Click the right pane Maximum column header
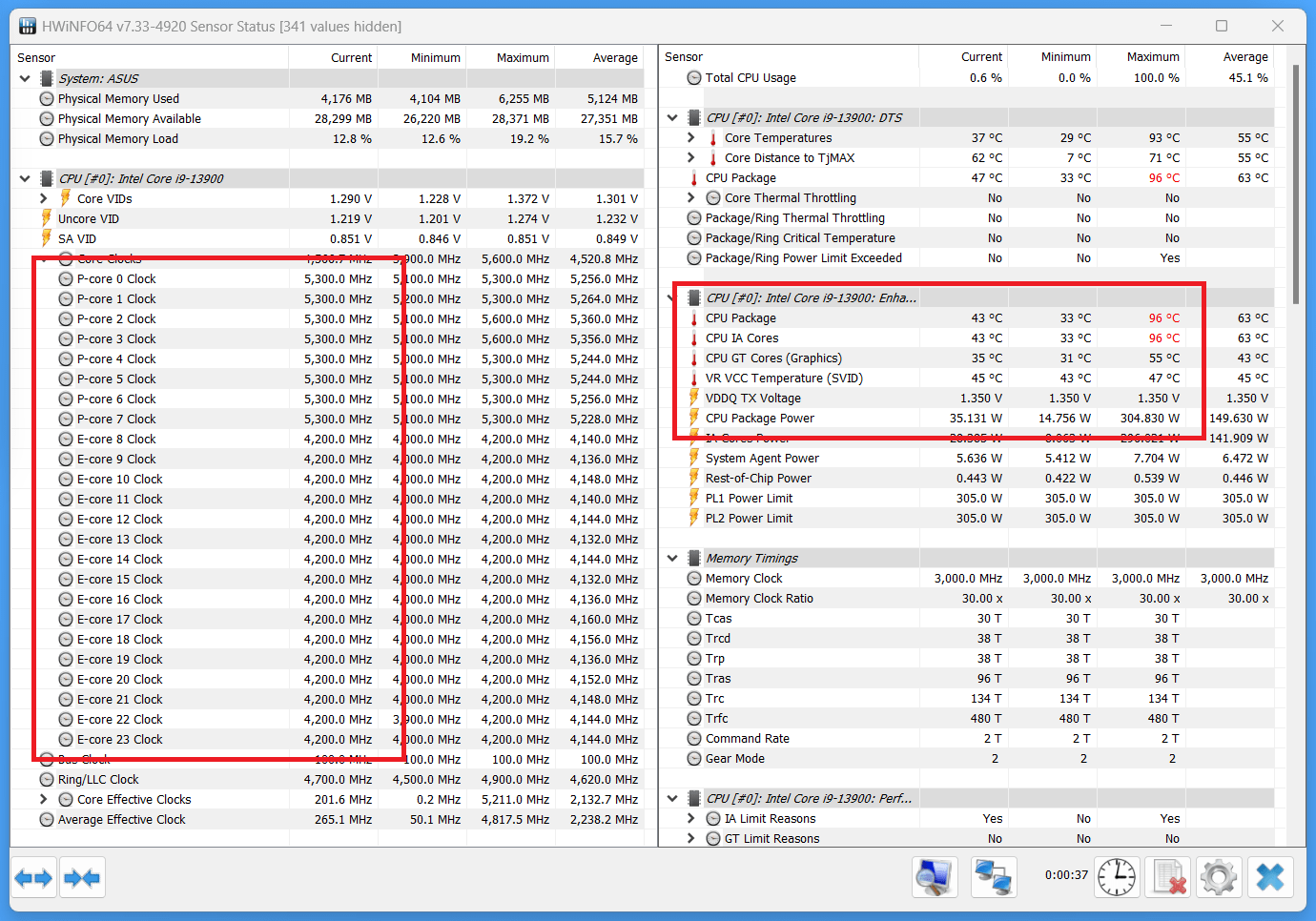 tap(1141, 57)
